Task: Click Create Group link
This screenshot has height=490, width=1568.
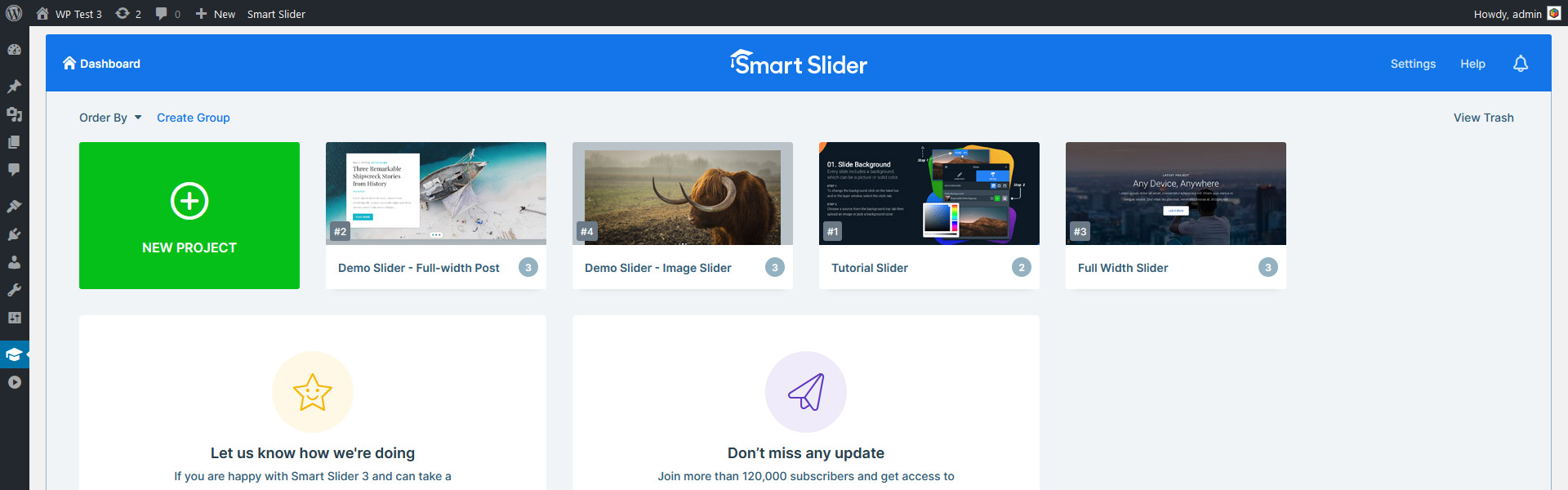Action: click(194, 118)
